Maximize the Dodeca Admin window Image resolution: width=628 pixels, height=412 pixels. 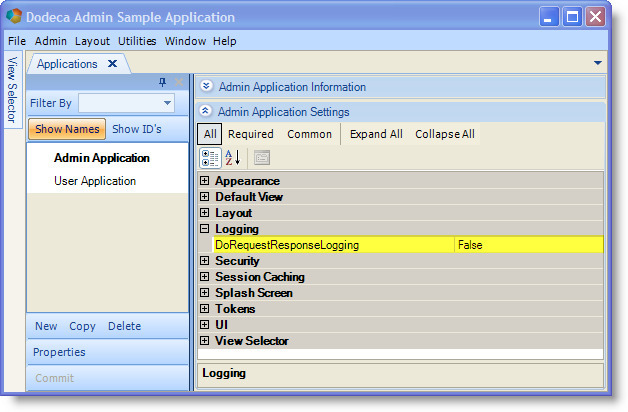click(x=572, y=17)
